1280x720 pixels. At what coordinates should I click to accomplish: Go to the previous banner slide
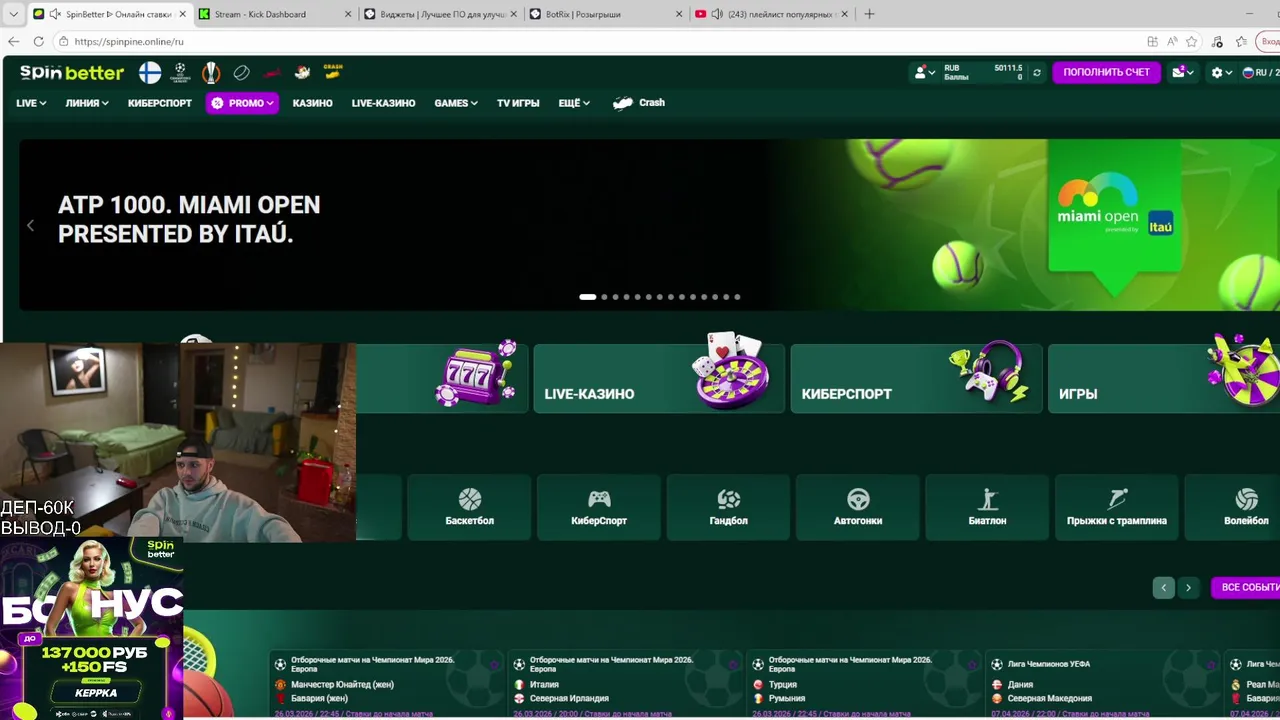[x=30, y=226]
